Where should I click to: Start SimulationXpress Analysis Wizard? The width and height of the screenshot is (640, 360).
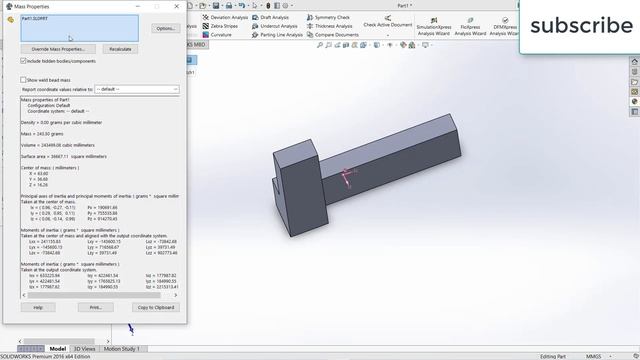point(434,27)
